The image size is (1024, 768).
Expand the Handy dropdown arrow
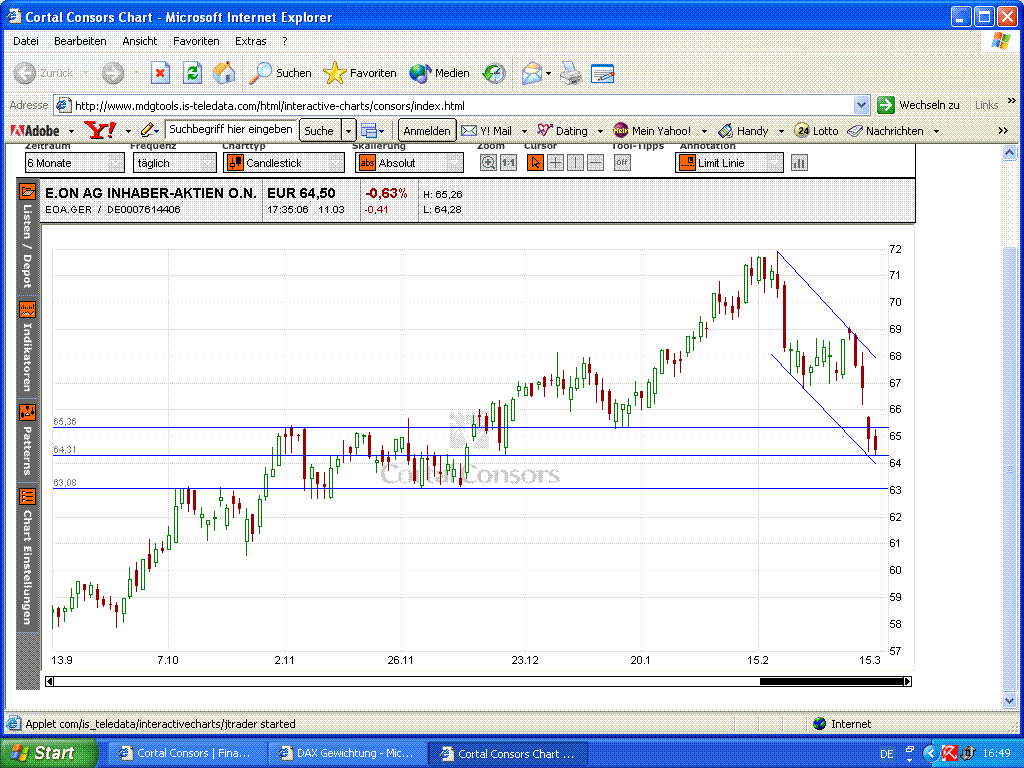click(x=781, y=131)
